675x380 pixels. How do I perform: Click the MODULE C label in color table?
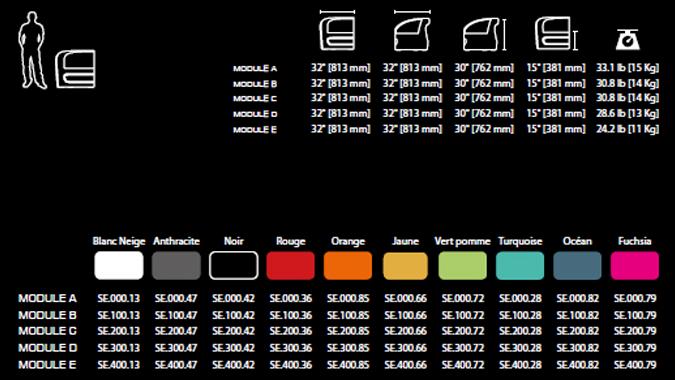tap(47, 331)
